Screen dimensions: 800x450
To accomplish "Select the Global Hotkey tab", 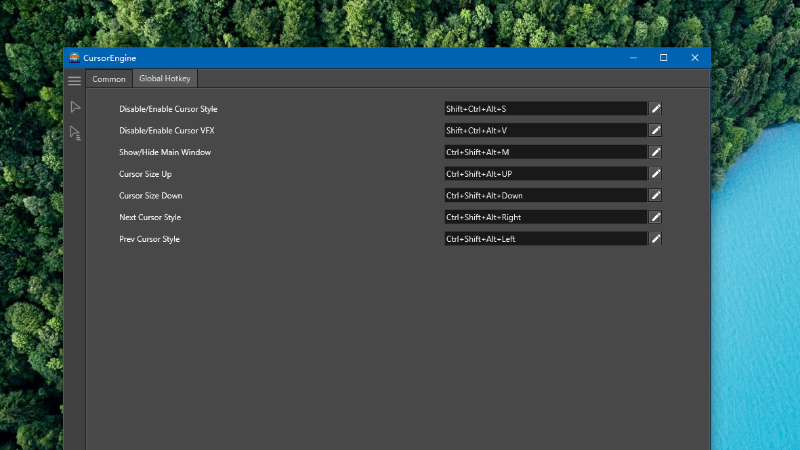I will click(x=166, y=78).
